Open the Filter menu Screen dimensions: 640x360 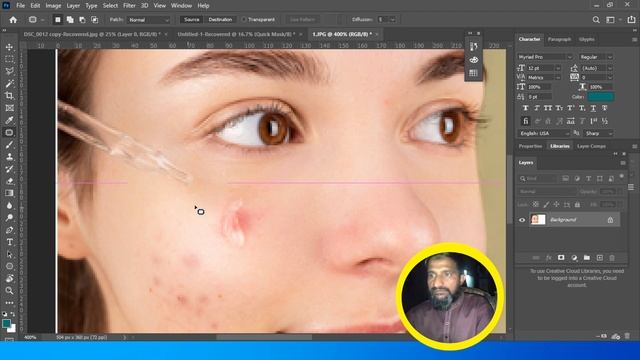pos(129,6)
